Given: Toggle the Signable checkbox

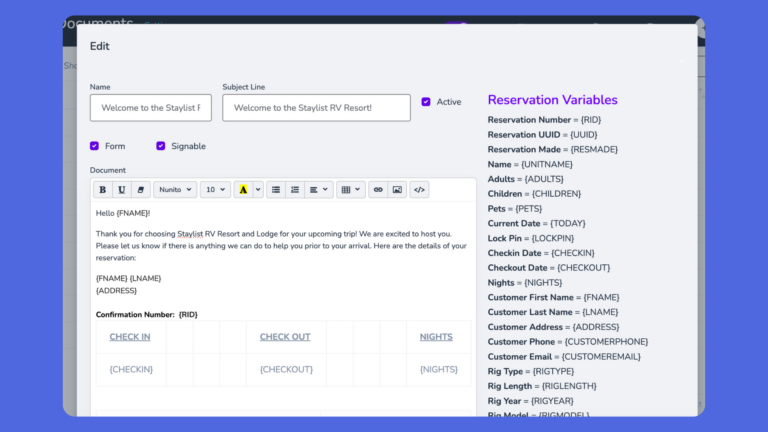Looking at the screenshot, I should click(x=161, y=146).
